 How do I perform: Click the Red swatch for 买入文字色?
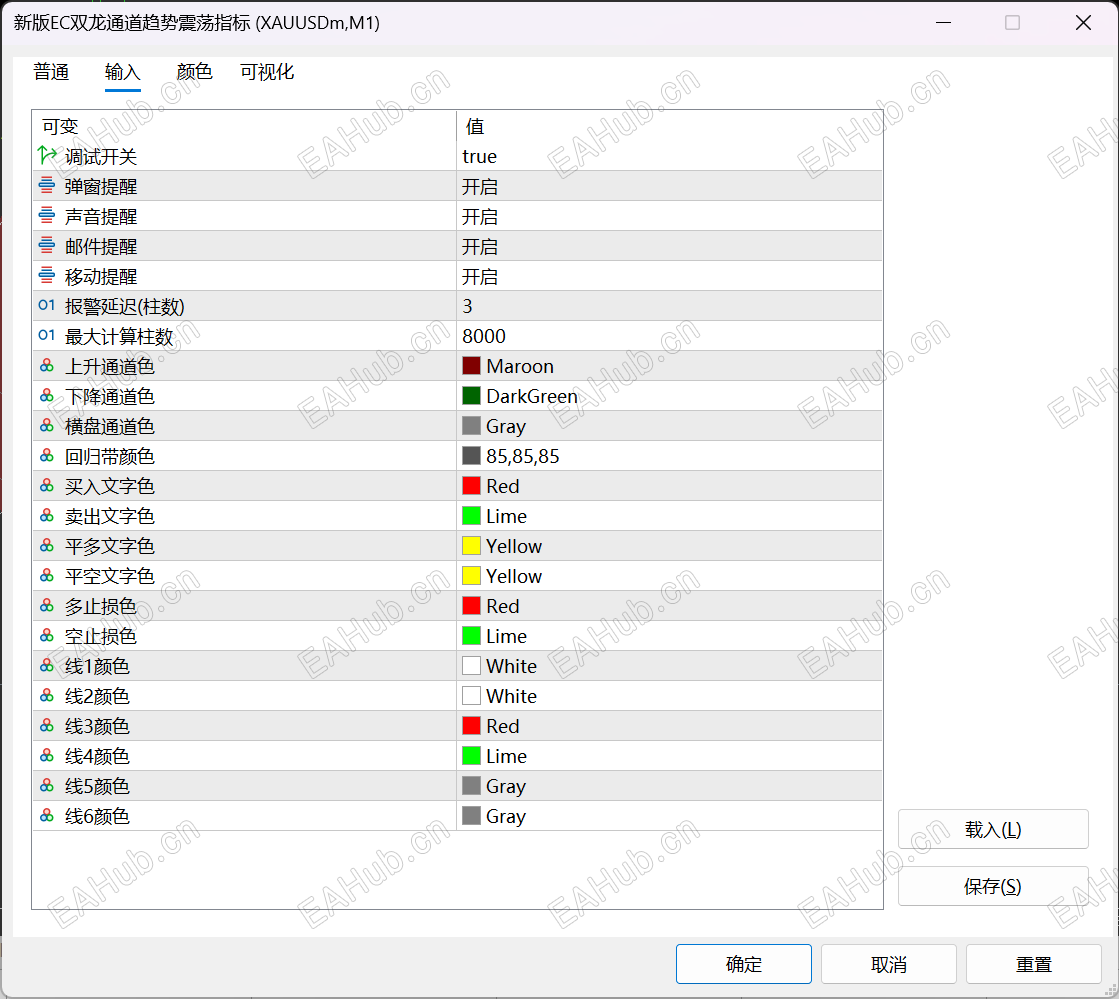pos(471,485)
